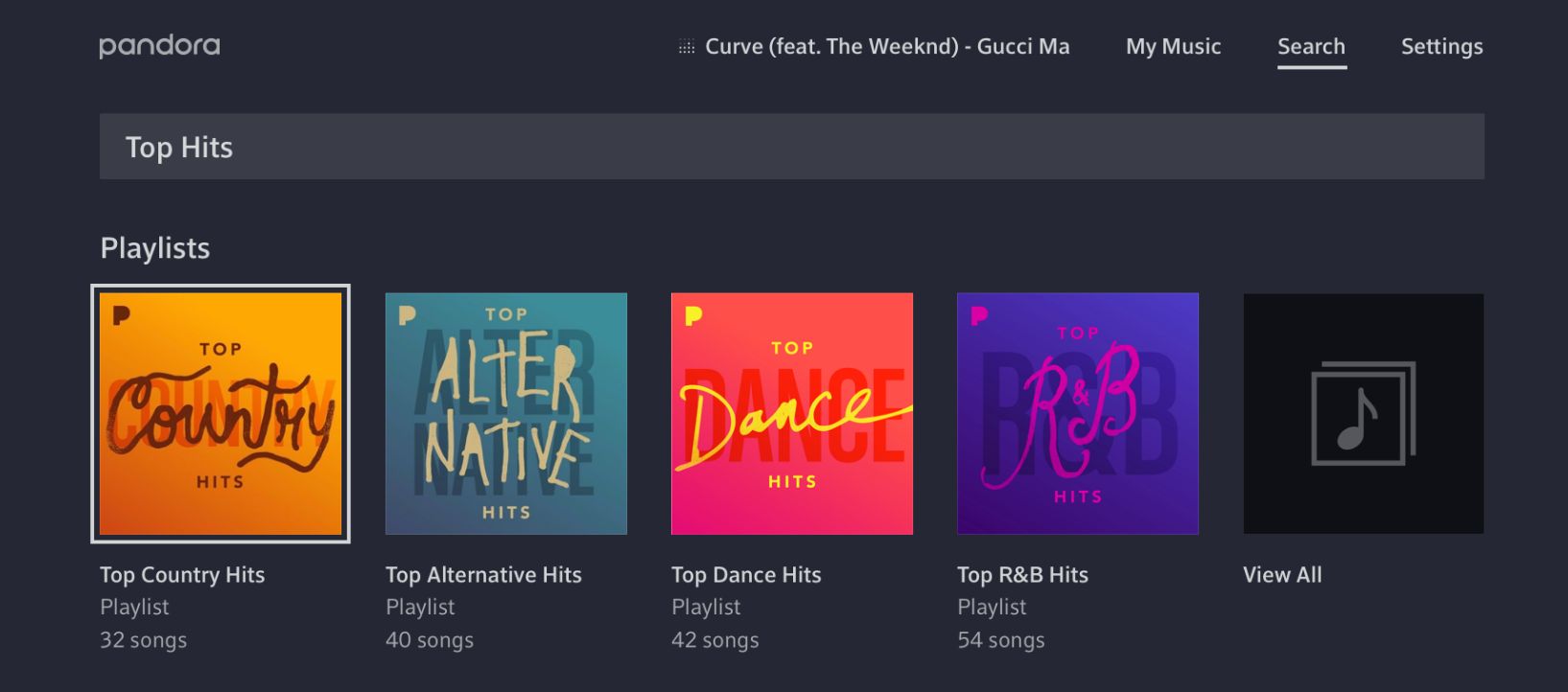
Task: Play the Top R&B Hits cover art
Action: pos(1077,413)
